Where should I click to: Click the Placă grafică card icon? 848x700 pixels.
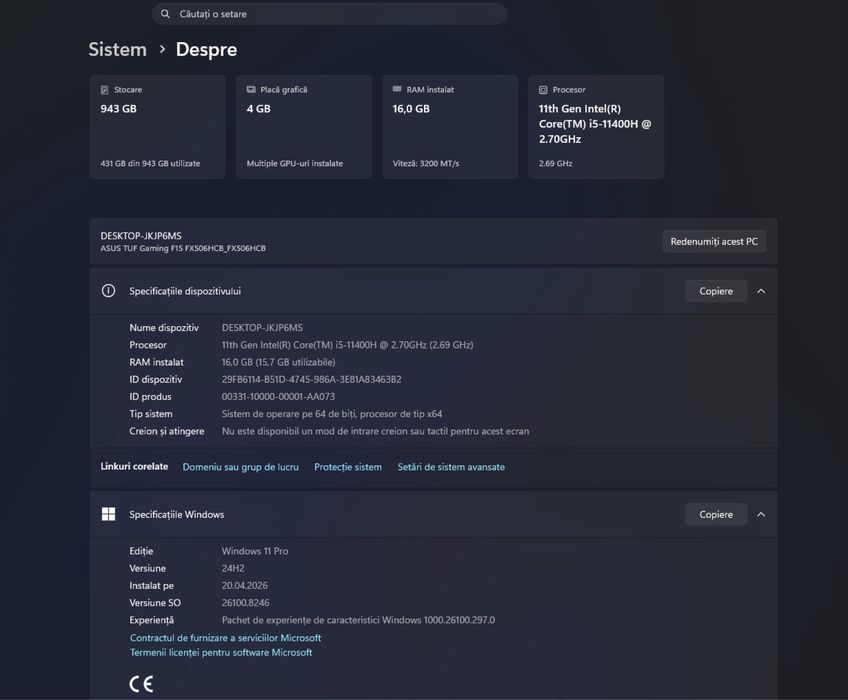251,89
